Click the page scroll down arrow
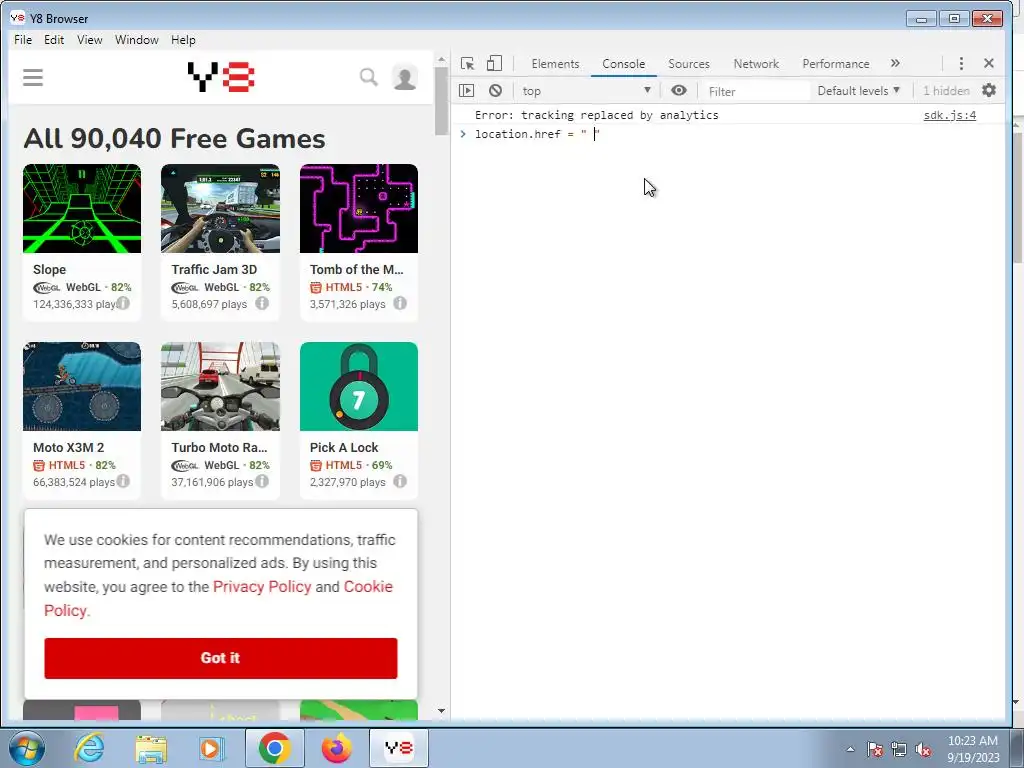 pos(441,711)
